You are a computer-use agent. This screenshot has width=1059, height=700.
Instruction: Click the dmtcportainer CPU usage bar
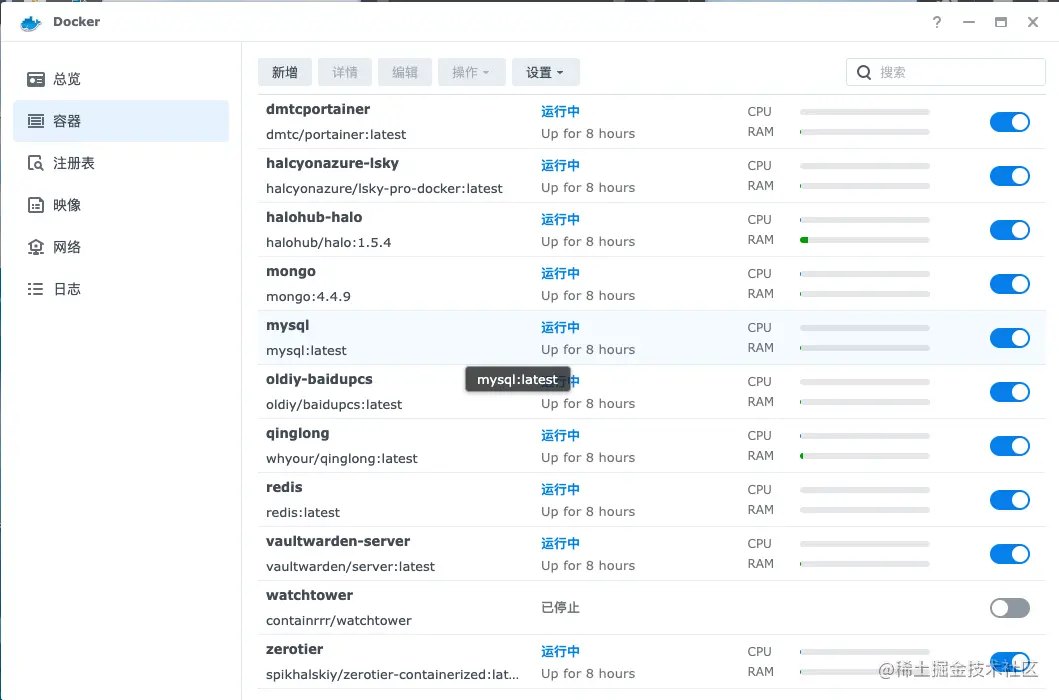[x=864, y=111]
